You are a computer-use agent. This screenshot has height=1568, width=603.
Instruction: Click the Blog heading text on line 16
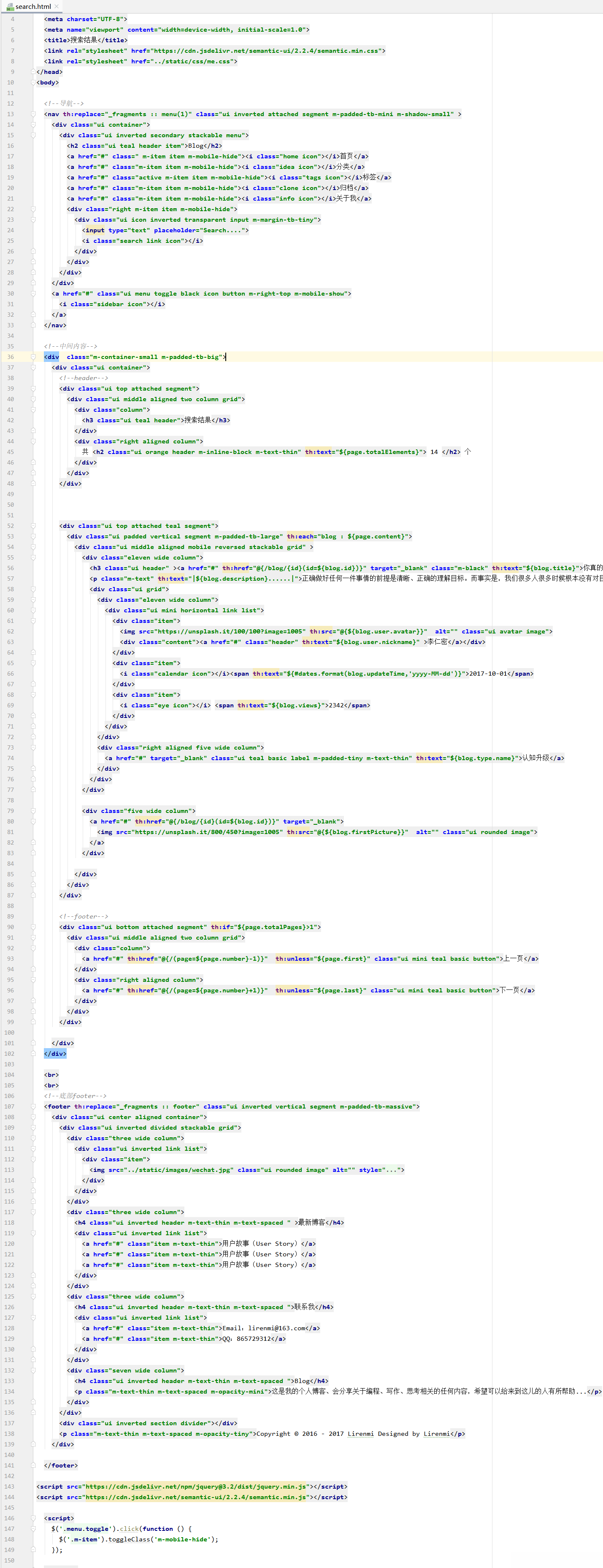[195, 145]
